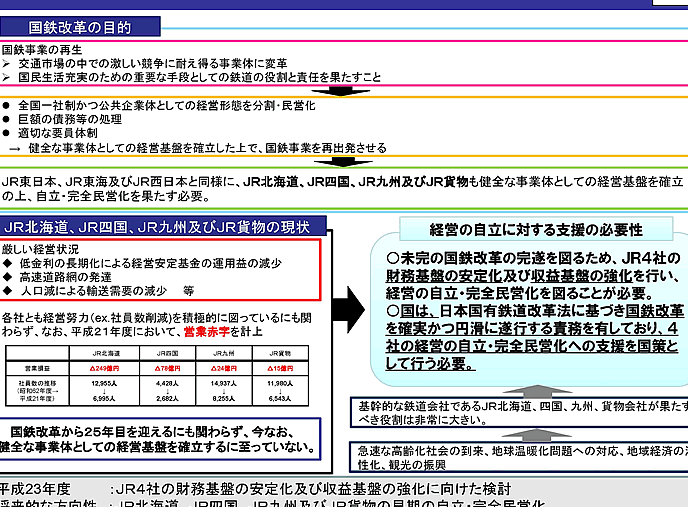Click the heading 'JR北海道、JR四国、JR九州及びJR貨物の現状'
Viewport: 688px width, 507px height.
coord(157,227)
